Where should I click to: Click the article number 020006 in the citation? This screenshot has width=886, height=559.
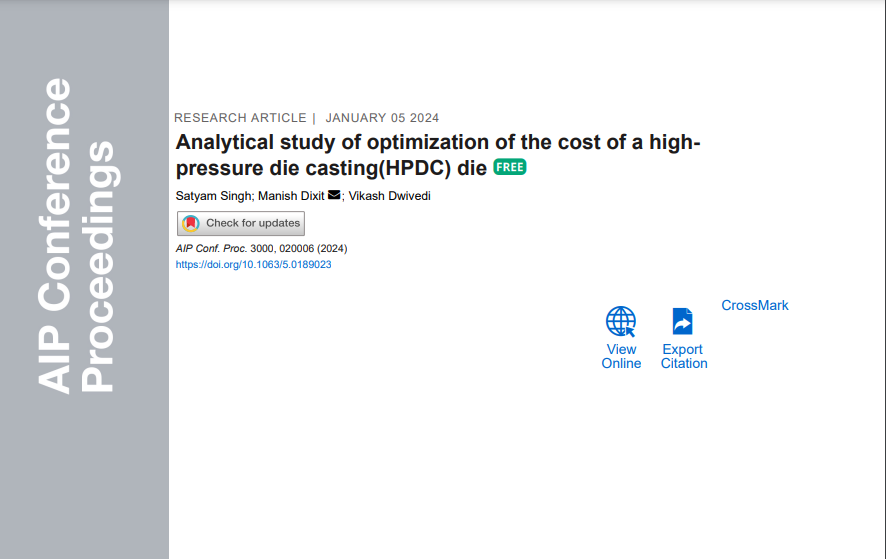click(x=297, y=248)
